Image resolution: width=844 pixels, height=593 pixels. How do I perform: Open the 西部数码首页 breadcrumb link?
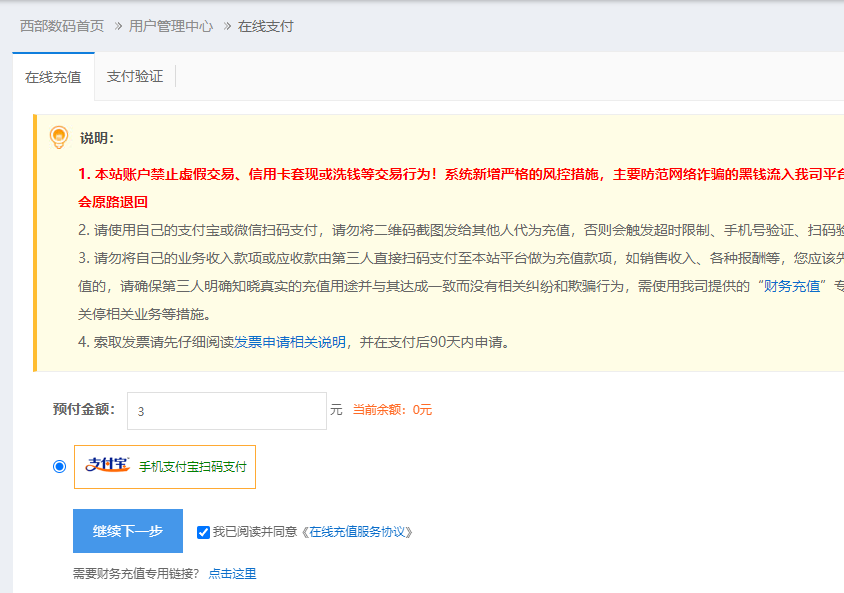(x=62, y=26)
